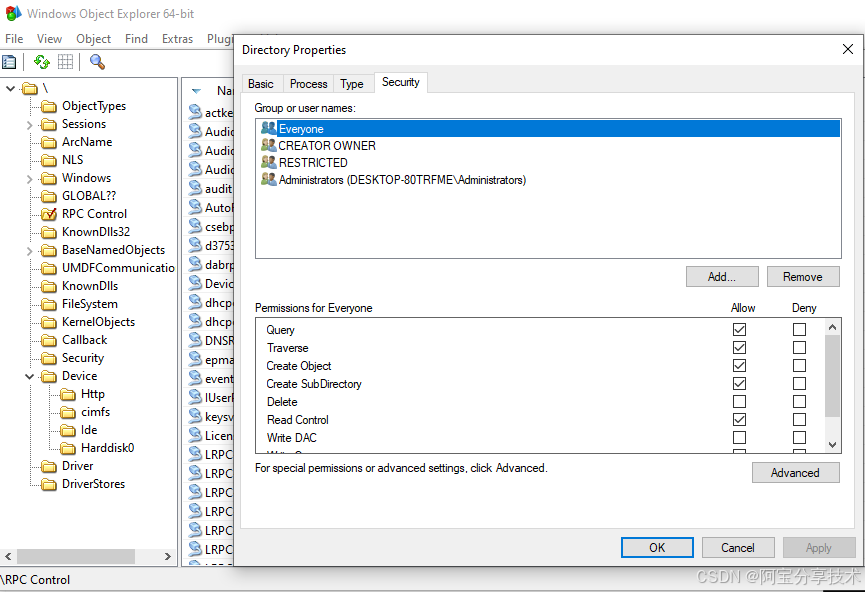The width and height of the screenshot is (865, 592).
Task: Click the RESTRICTED group icon
Action: point(269,162)
